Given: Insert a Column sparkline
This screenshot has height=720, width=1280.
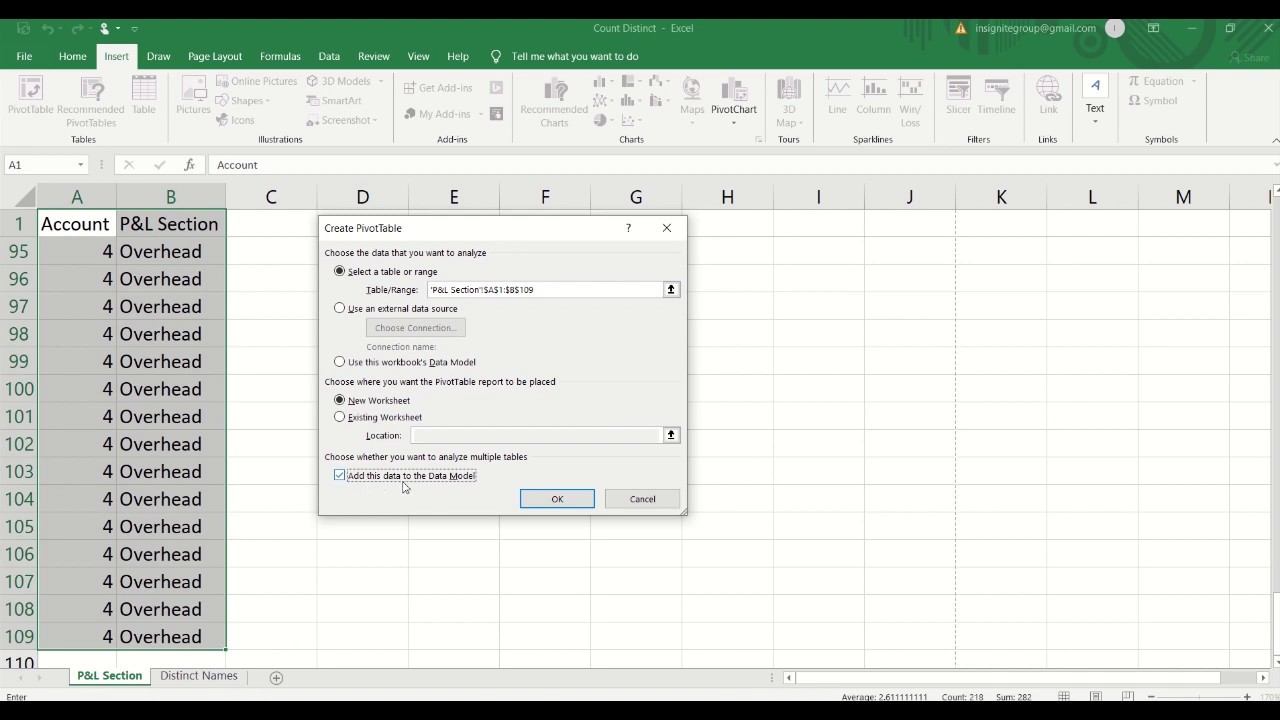Looking at the screenshot, I should click(x=873, y=96).
